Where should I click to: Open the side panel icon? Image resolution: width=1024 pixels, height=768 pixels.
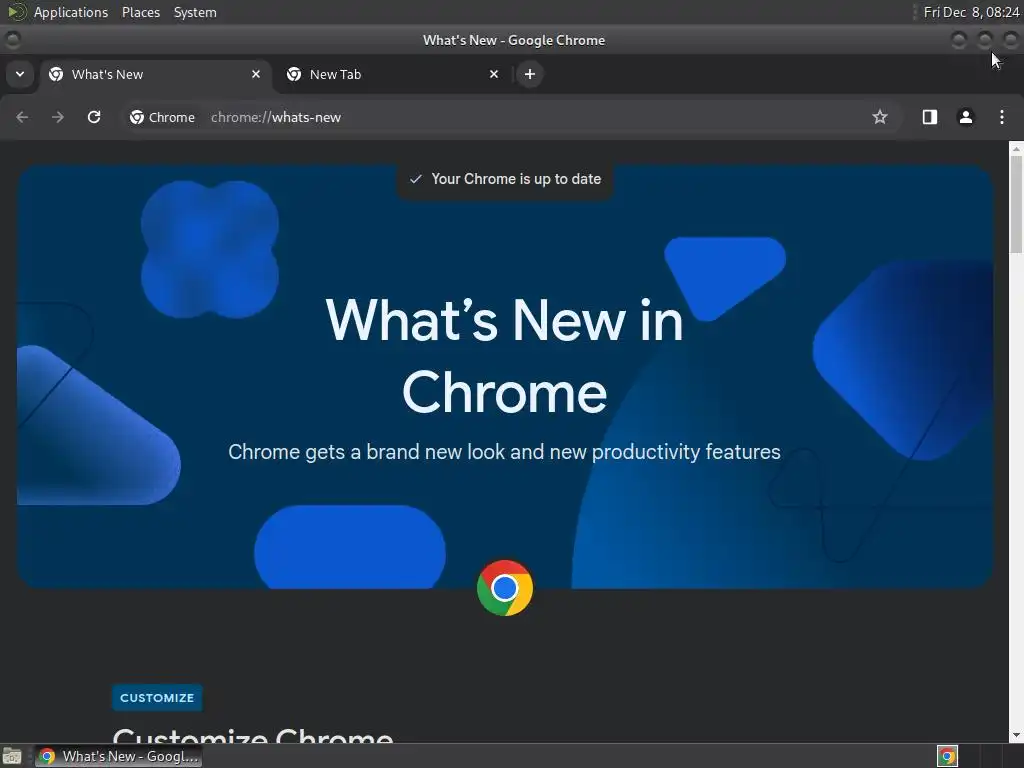(x=929, y=117)
